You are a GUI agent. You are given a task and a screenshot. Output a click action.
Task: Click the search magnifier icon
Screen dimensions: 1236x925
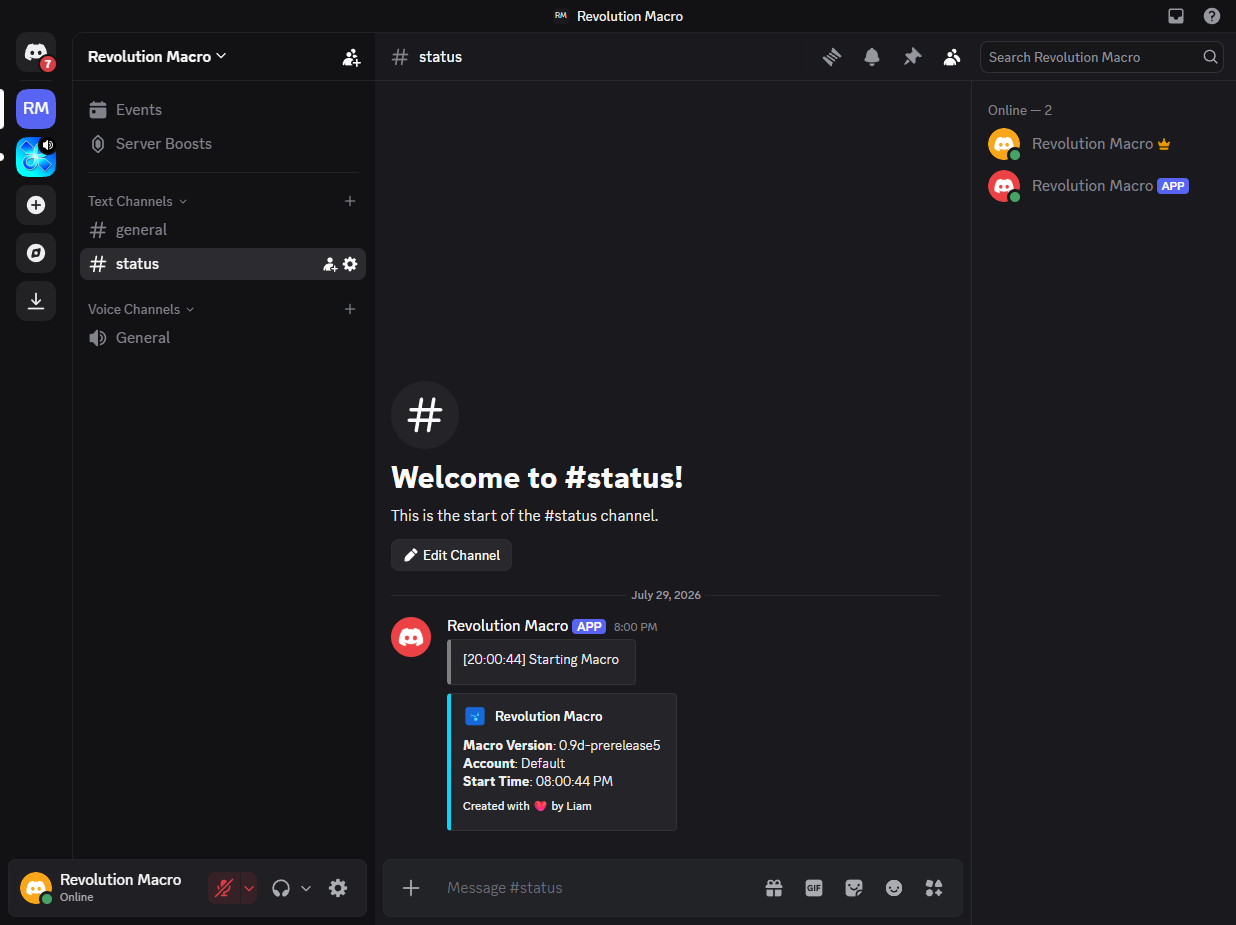1210,57
